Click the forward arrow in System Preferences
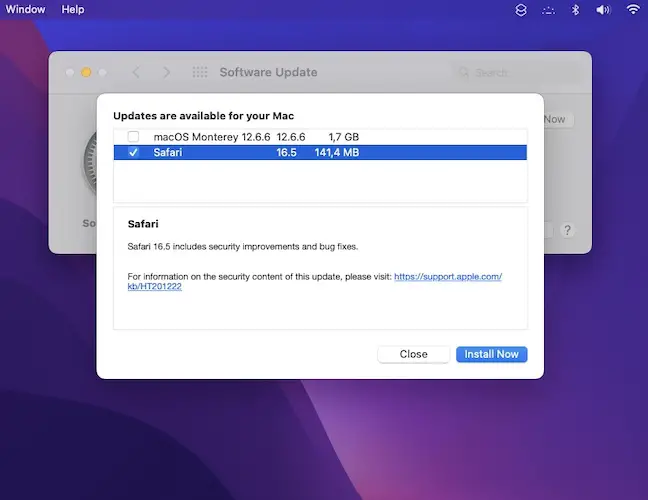This screenshot has width=648, height=500. click(x=166, y=72)
